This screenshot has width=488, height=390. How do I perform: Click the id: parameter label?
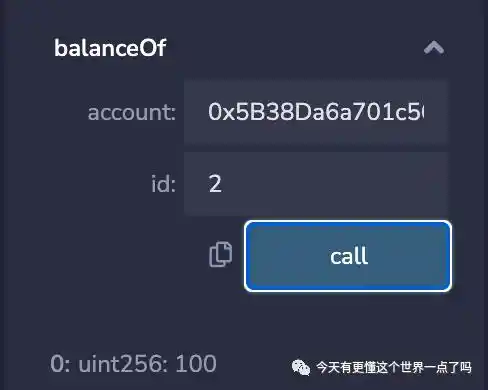[x=163, y=184]
